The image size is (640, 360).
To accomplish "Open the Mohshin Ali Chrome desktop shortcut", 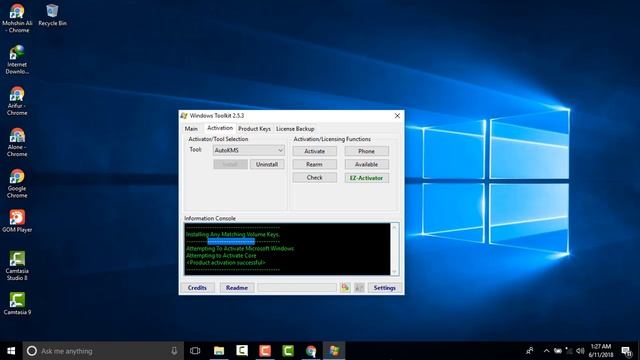I will tap(17, 18).
